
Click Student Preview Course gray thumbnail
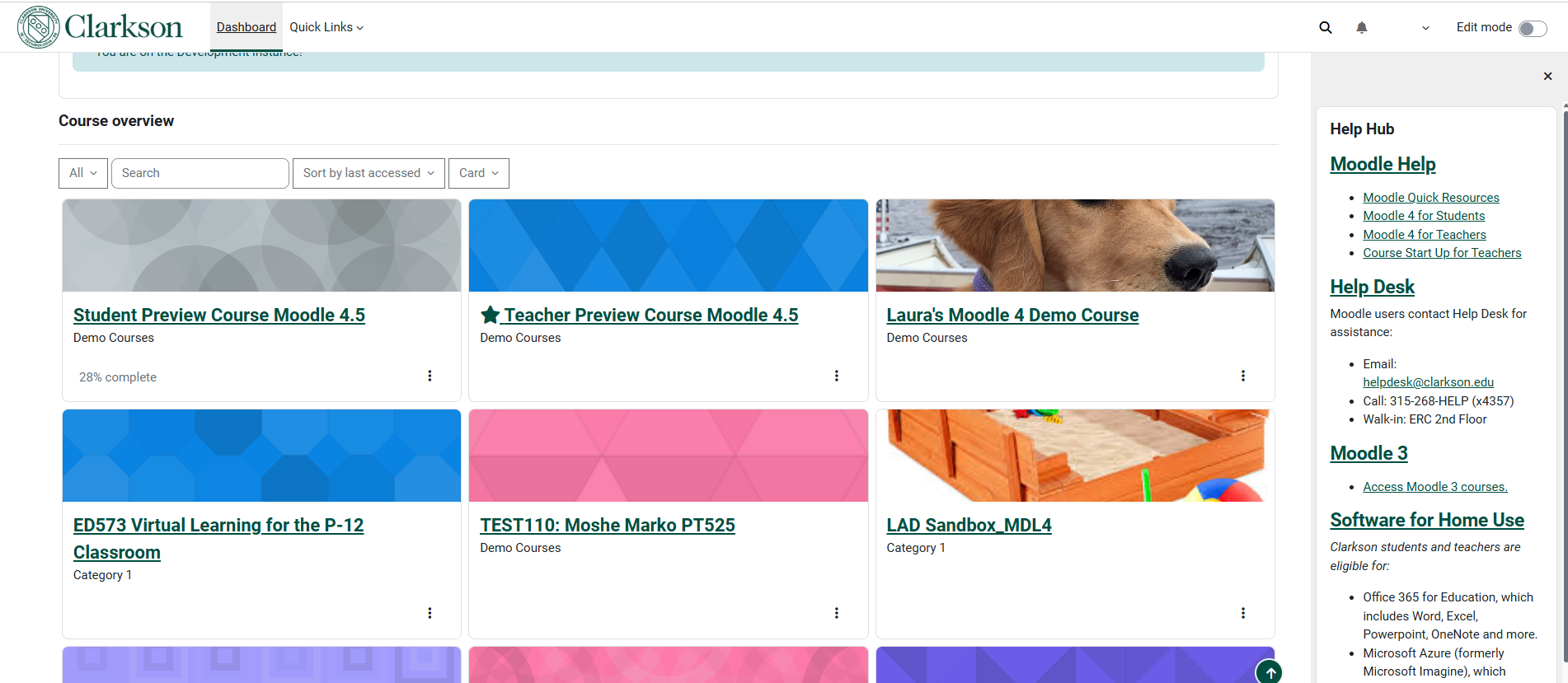click(x=261, y=246)
